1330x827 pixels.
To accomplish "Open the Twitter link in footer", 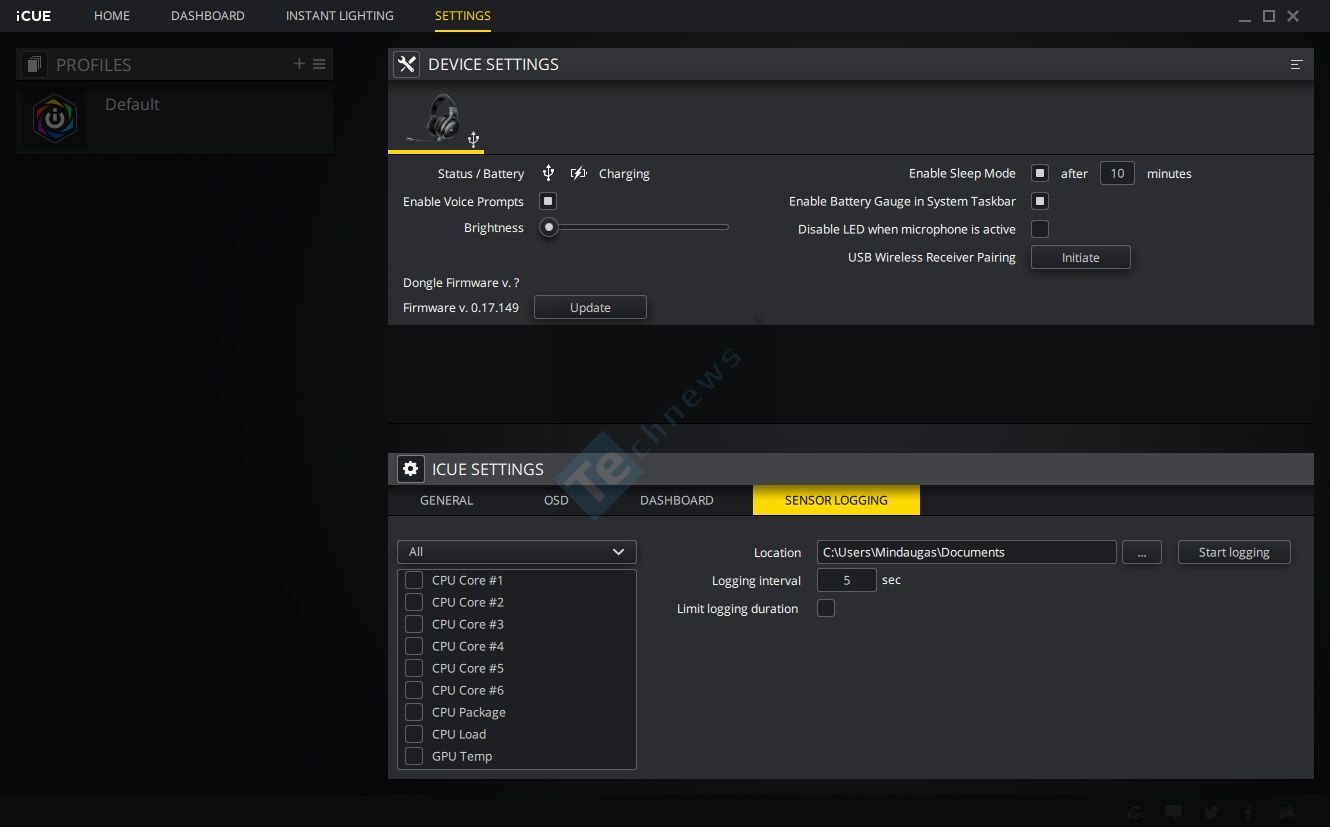I will (x=1211, y=812).
